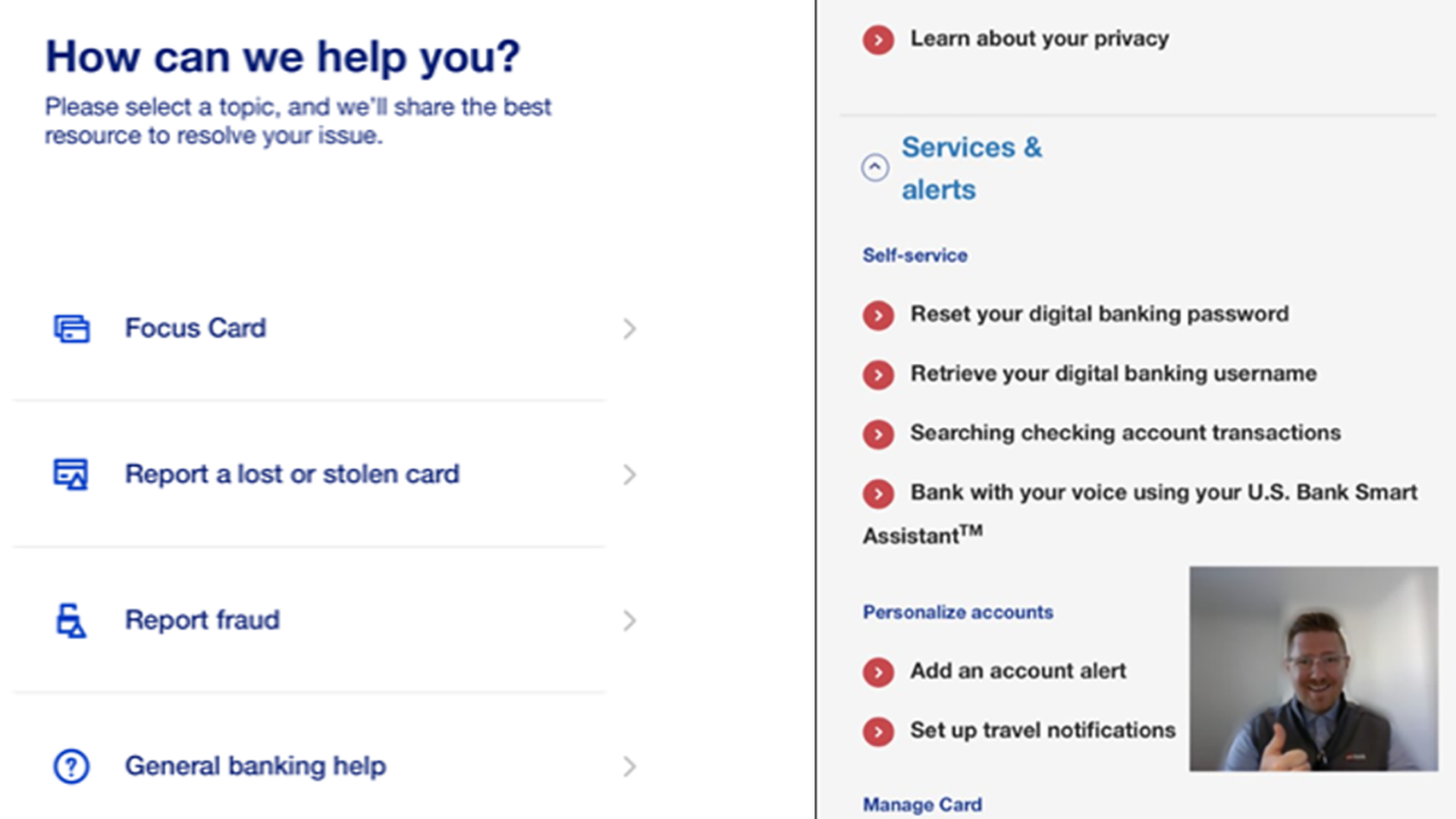Screen dimensions: 1456x819
Task: Click the Retrieve digital banking username icon
Action: (x=877, y=373)
